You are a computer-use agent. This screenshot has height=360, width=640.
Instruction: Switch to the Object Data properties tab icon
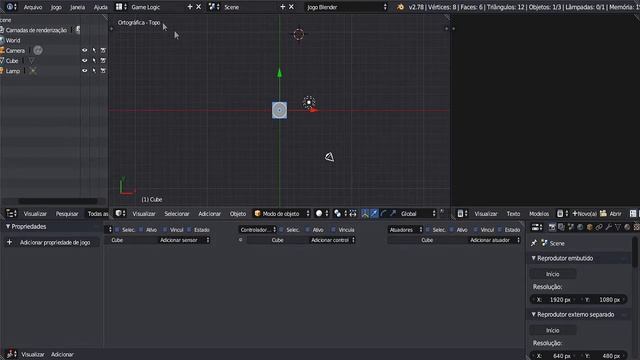[x=618, y=227]
